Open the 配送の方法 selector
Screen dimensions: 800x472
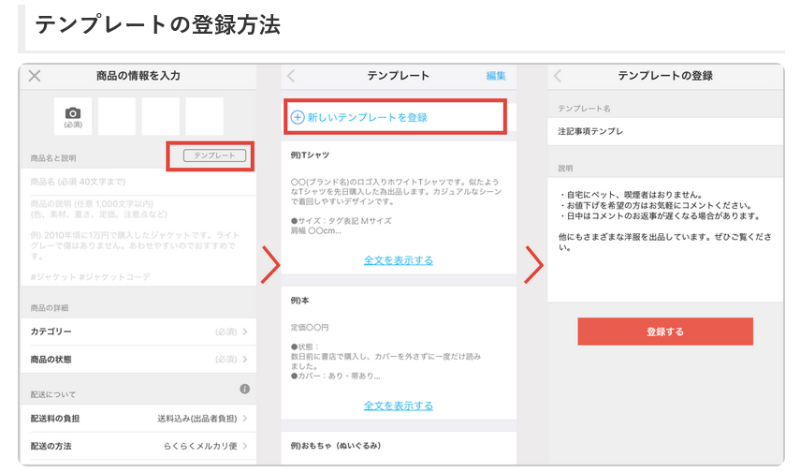[x=137, y=445]
